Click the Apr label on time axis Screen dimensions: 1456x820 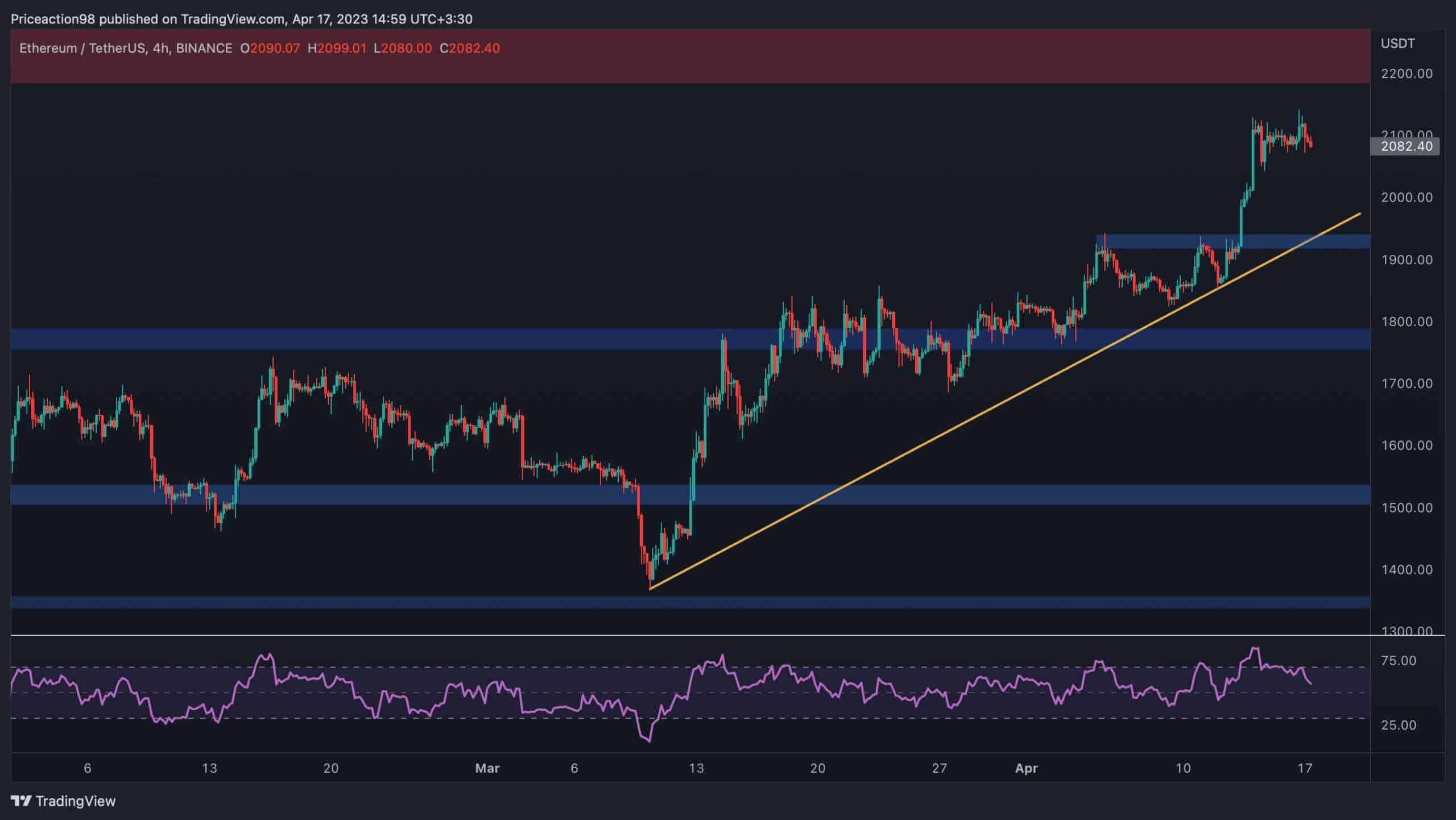tap(1026, 768)
